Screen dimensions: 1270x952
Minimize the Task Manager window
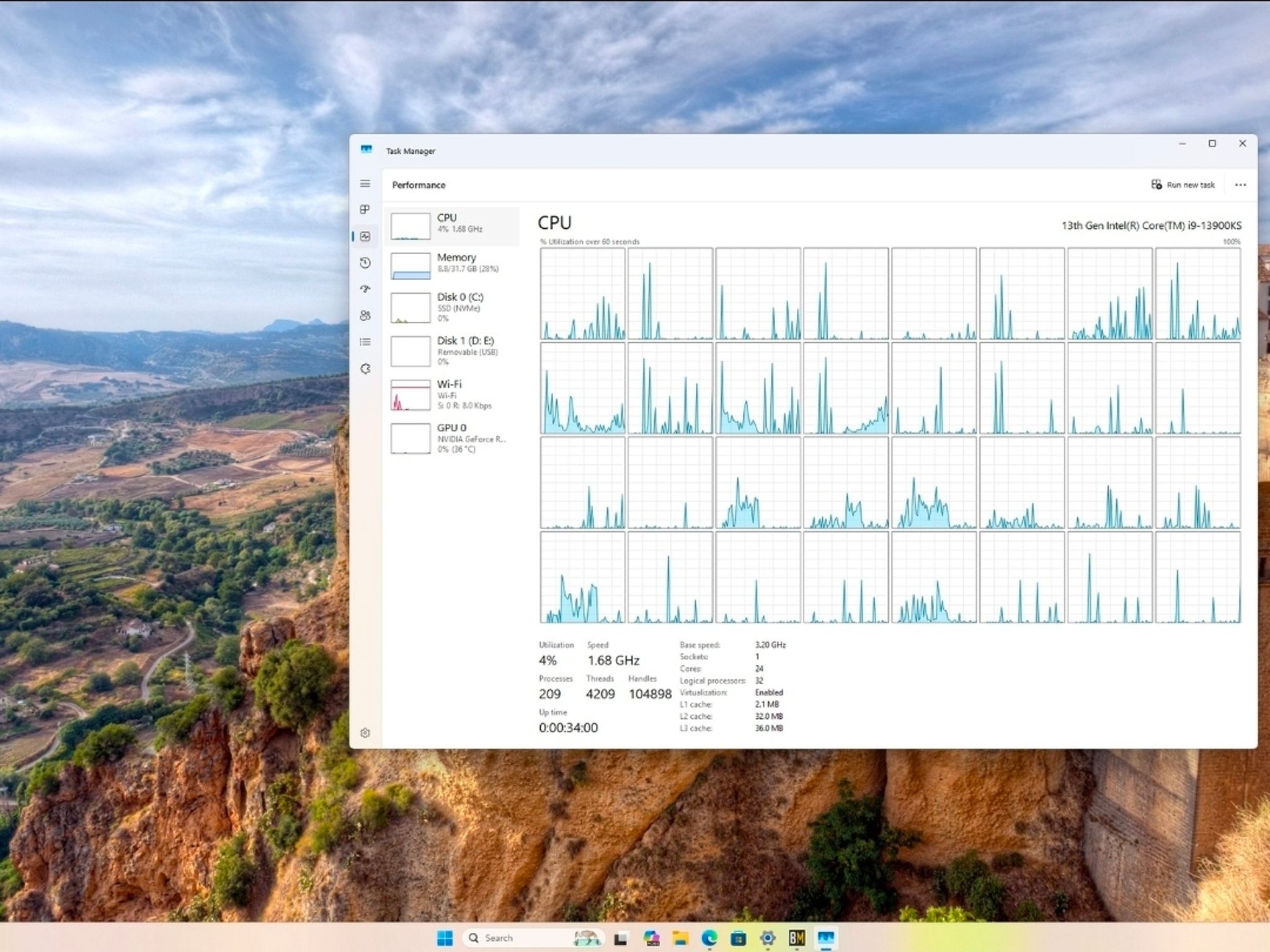(1183, 144)
